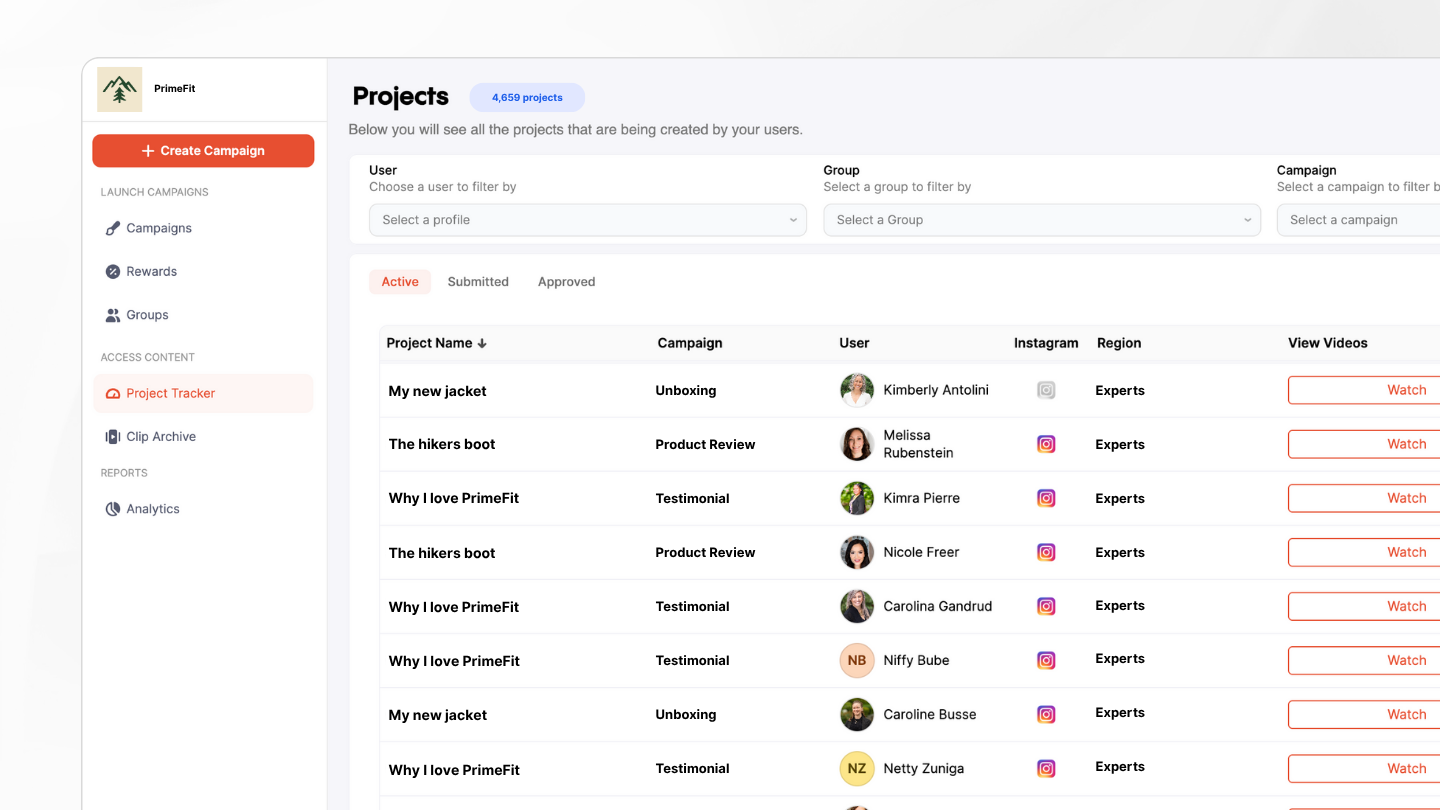Watch Carolina Gandrud's video
Screen dimensions: 1440x810
coord(1364,606)
